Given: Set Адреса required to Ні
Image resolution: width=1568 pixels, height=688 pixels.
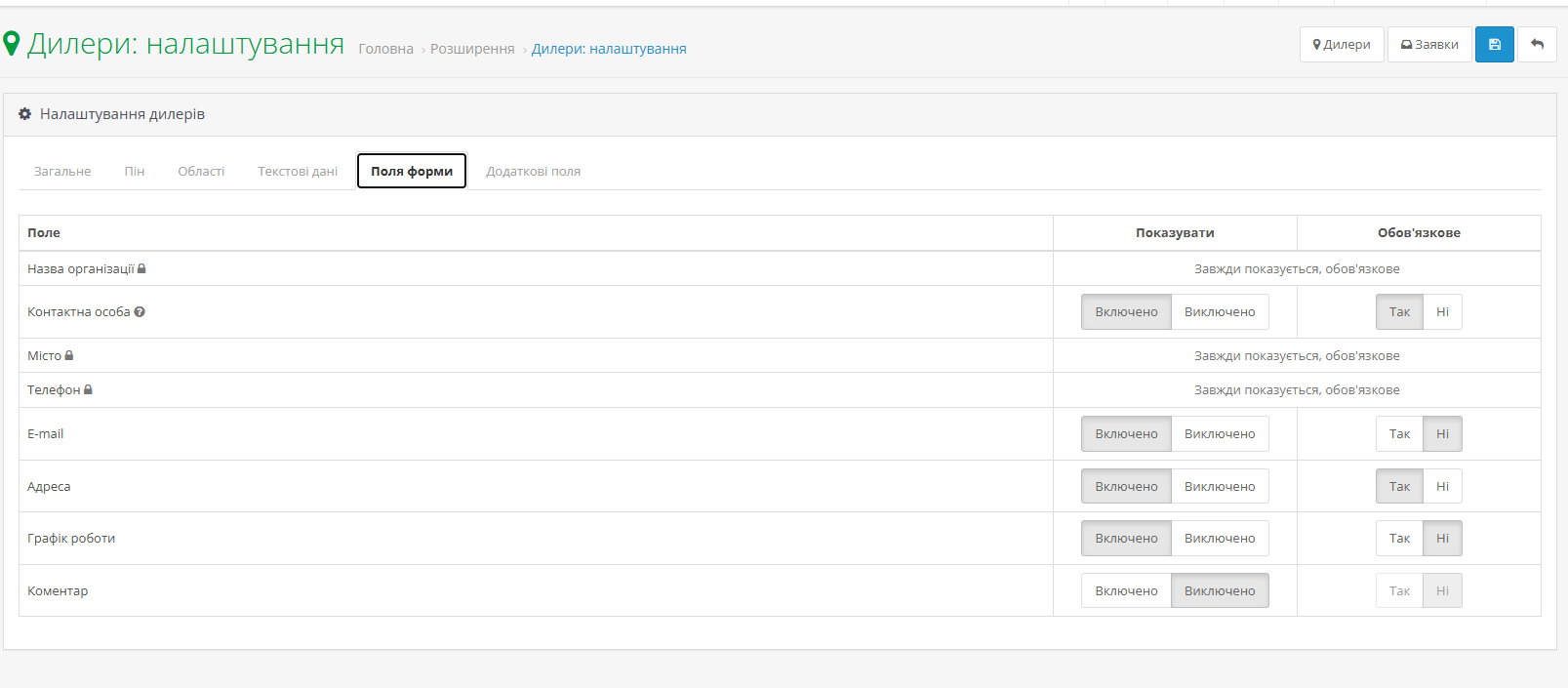Looking at the screenshot, I should click(1442, 486).
